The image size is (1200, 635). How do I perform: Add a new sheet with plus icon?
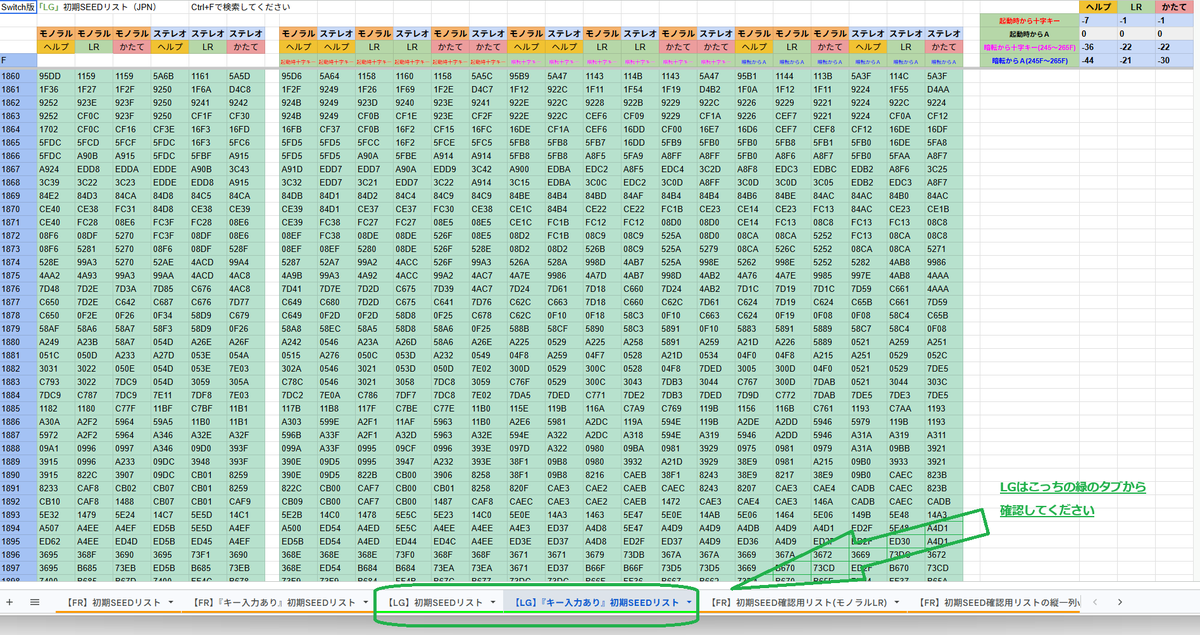pyautogui.click(x=10, y=602)
